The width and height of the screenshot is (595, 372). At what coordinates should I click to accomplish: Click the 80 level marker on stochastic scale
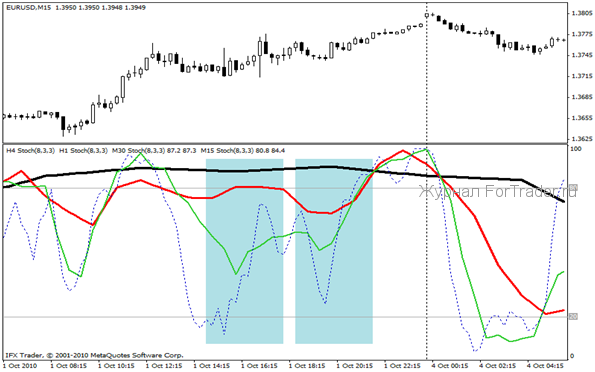574,188
